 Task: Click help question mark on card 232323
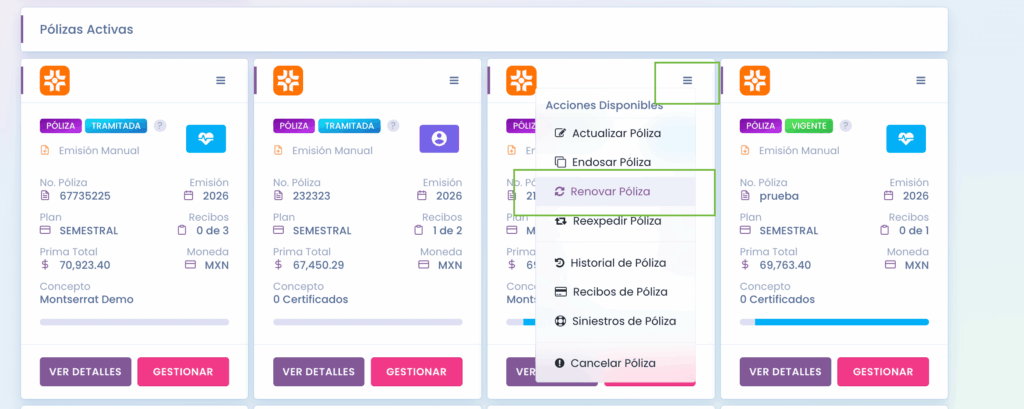coord(393,125)
